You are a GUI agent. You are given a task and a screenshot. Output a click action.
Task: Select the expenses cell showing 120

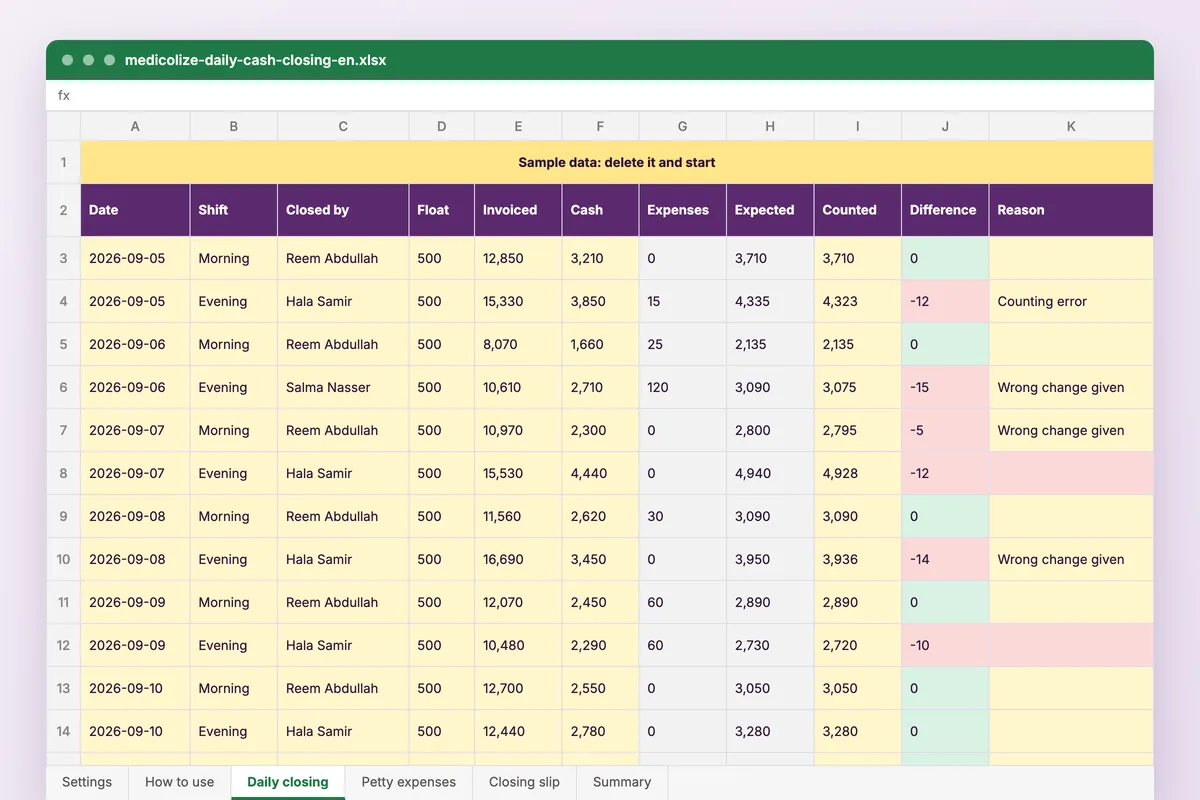[x=683, y=387]
